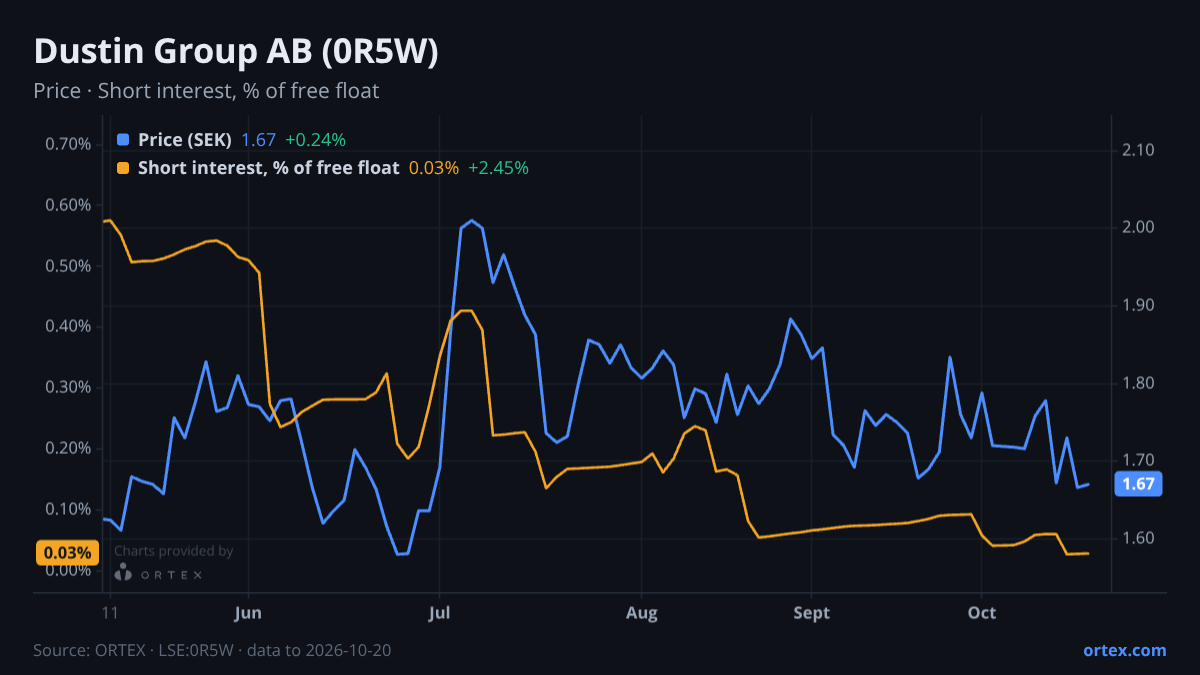Click the Oct x-axis label

coord(982,613)
